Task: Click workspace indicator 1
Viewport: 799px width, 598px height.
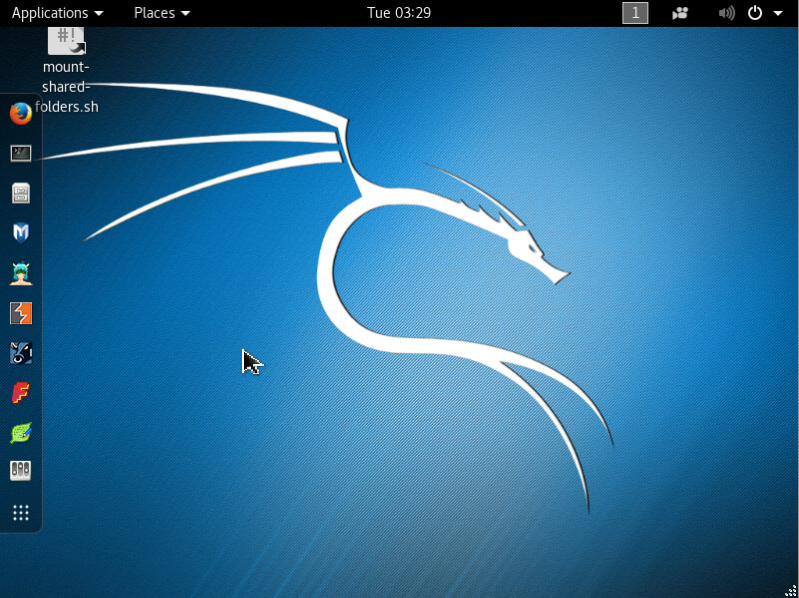Action: point(635,13)
